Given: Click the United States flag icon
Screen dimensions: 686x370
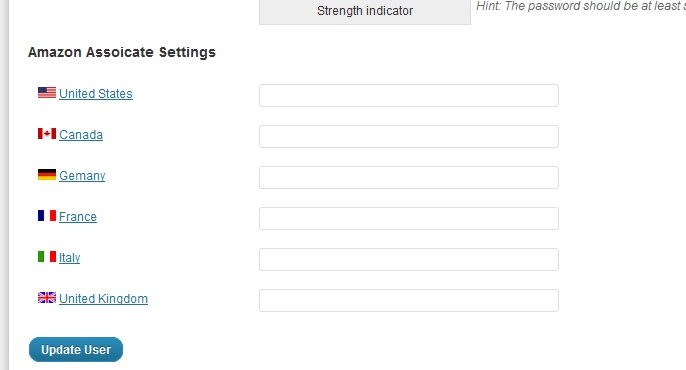Looking at the screenshot, I should pyautogui.click(x=47, y=92).
